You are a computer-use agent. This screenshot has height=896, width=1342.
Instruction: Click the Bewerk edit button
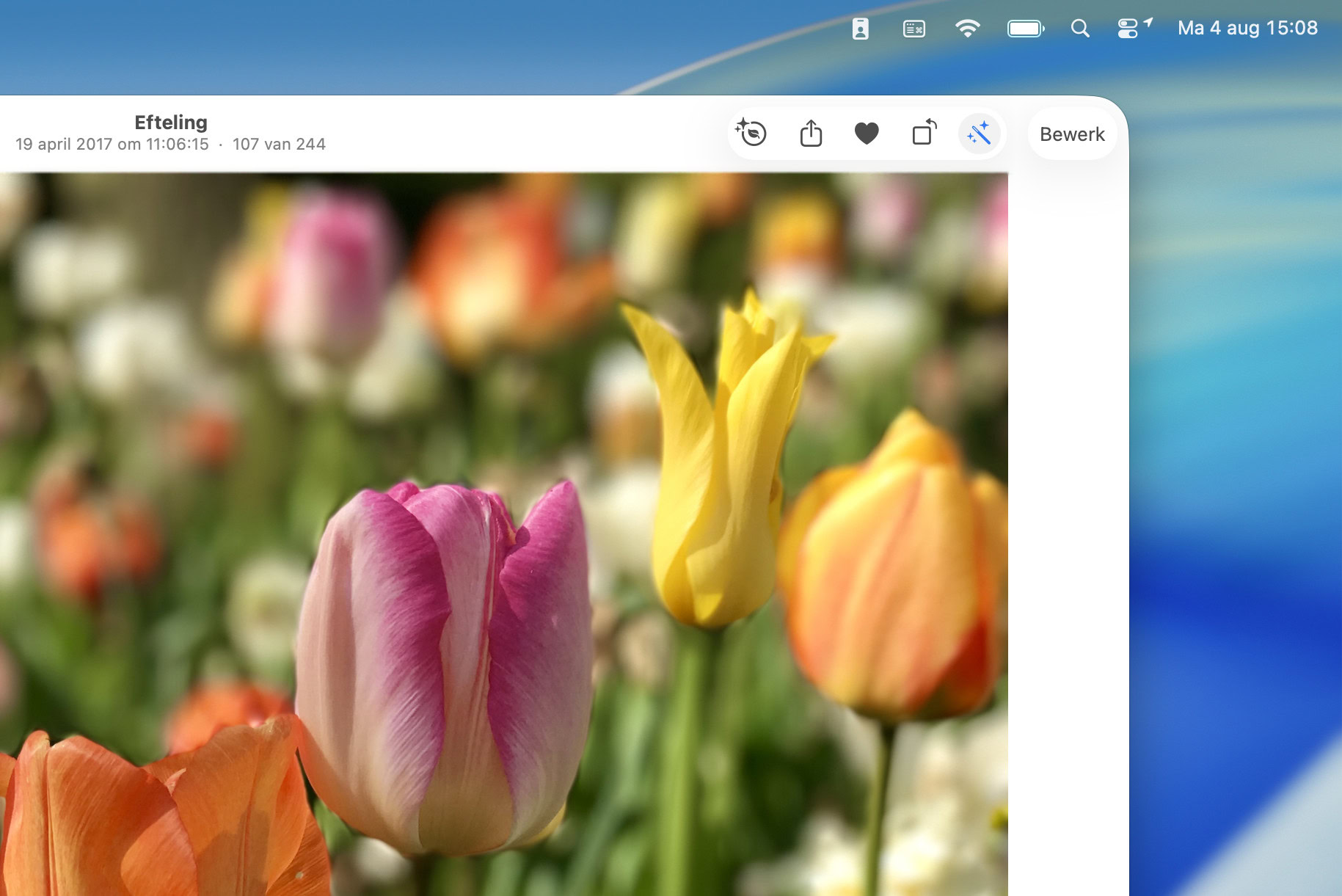tap(1071, 134)
